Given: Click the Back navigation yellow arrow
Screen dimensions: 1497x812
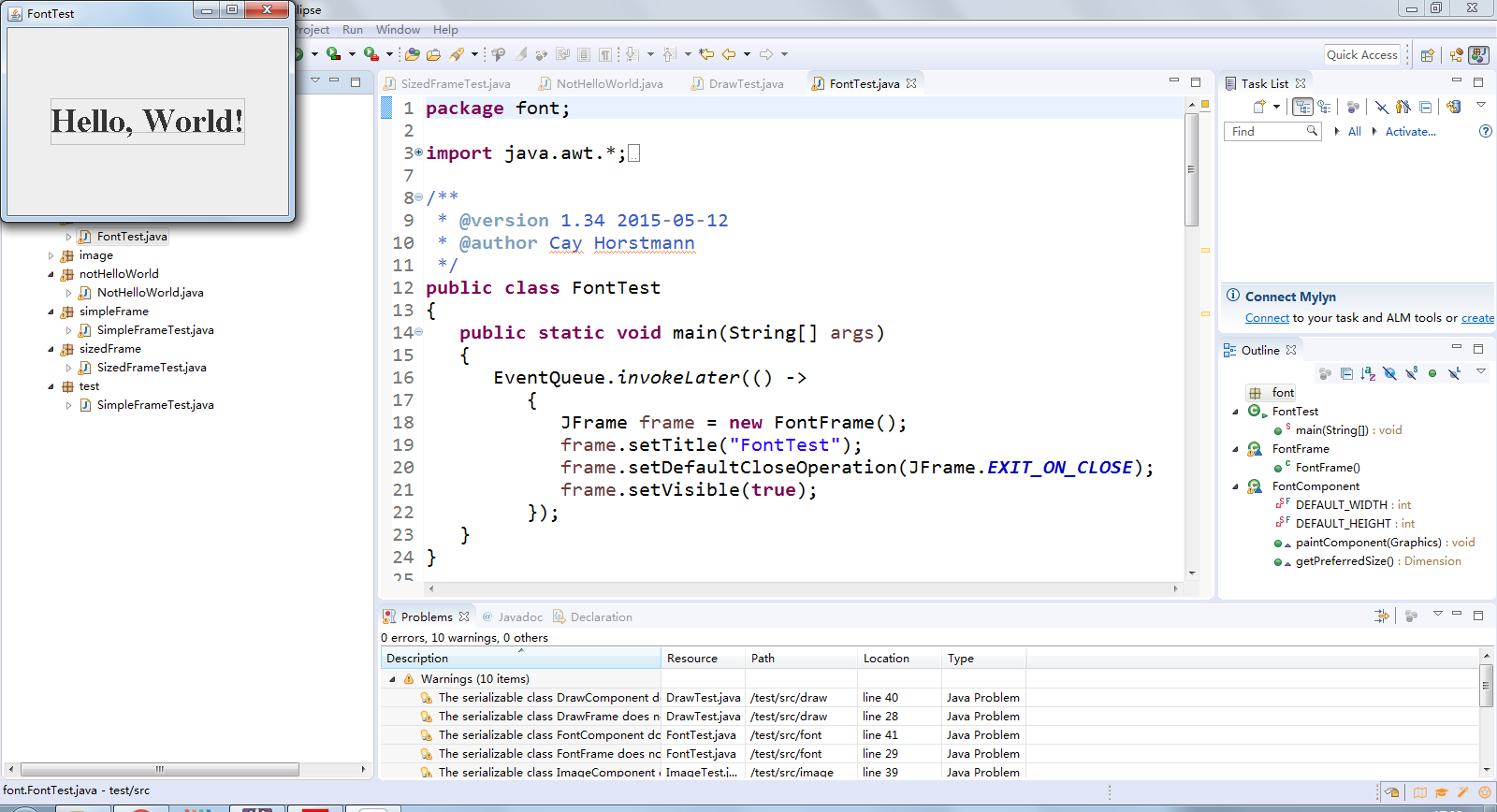Looking at the screenshot, I should pyautogui.click(x=729, y=54).
